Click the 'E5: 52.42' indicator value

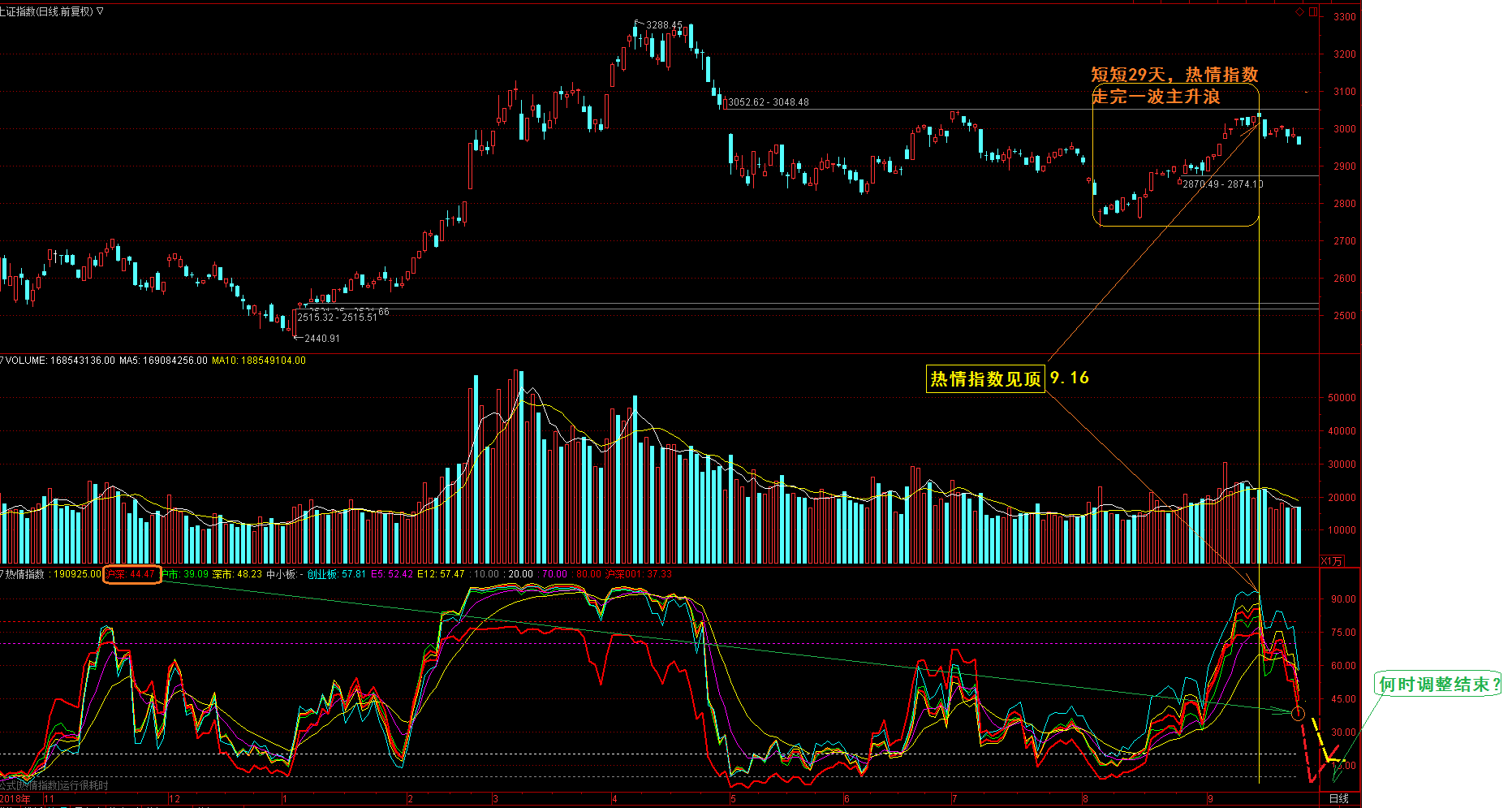392,574
